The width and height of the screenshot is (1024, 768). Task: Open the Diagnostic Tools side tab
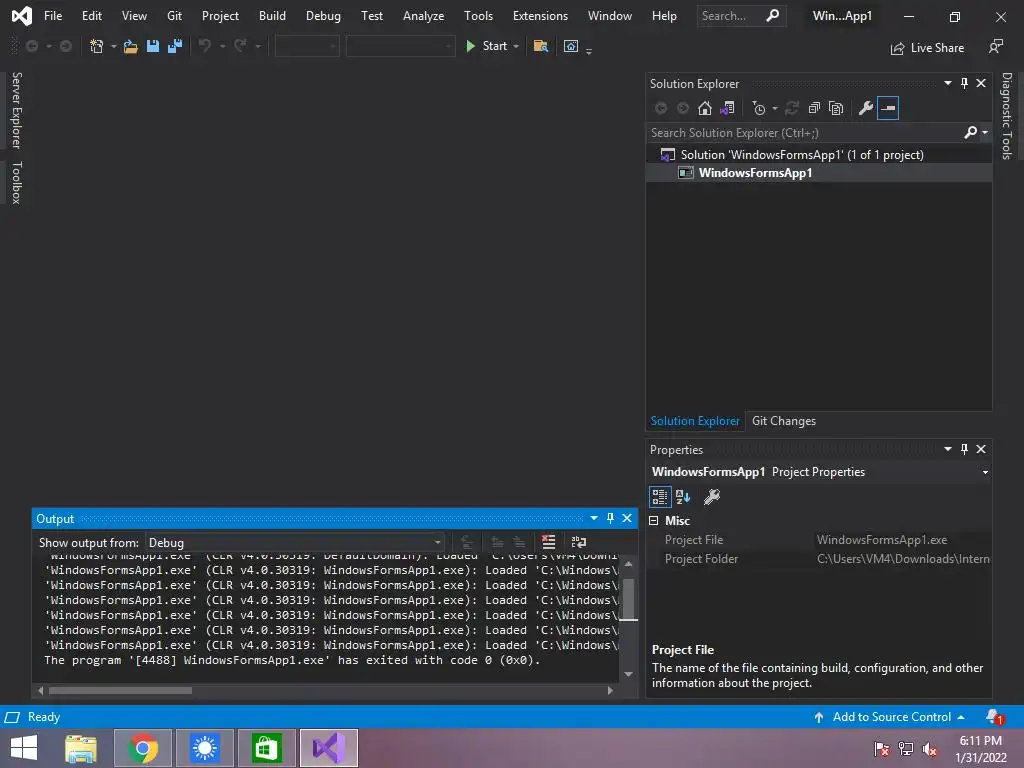1007,116
